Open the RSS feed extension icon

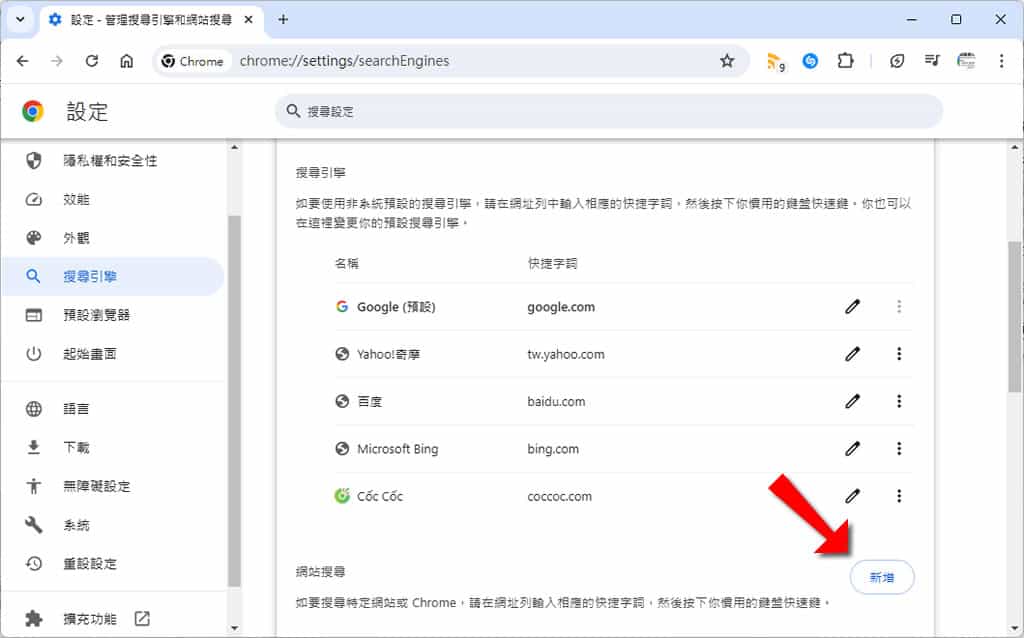click(x=775, y=61)
